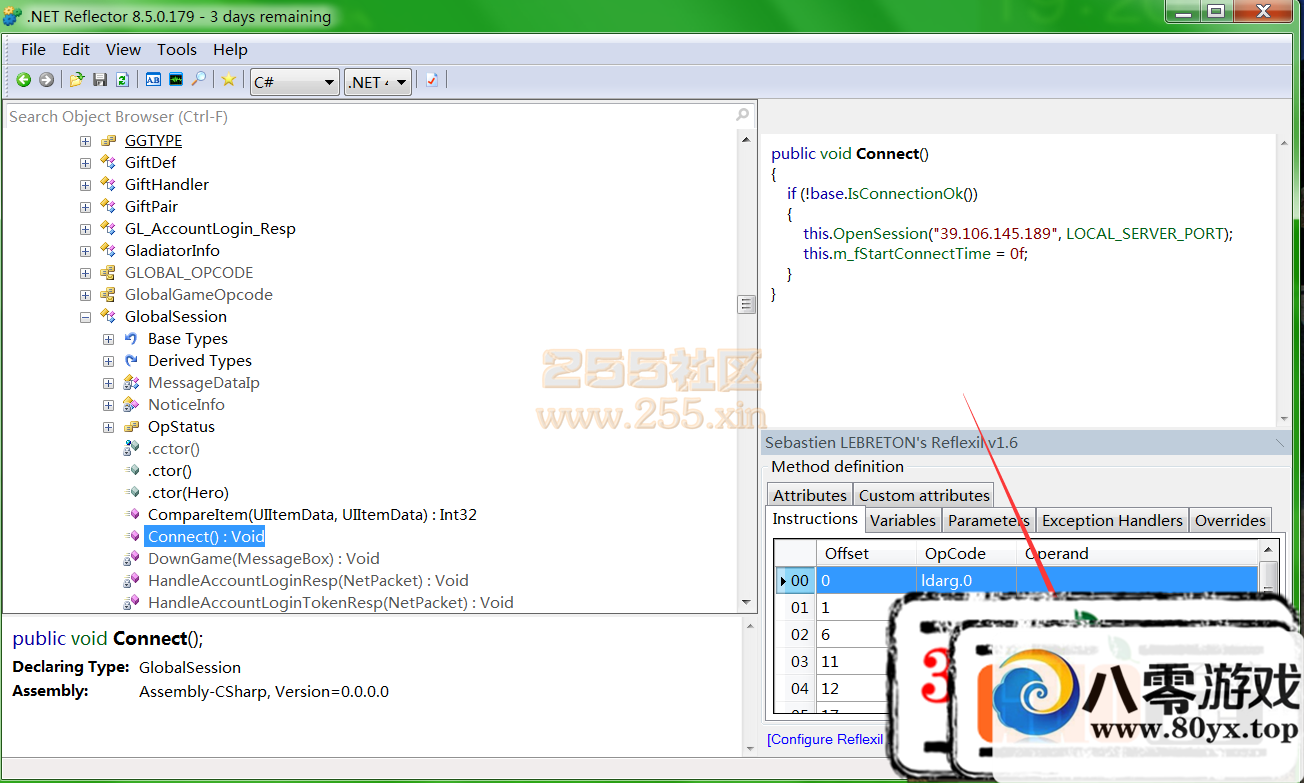Click the save floppy disk icon
1304x783 pixels.
click(x=100, y=80)
